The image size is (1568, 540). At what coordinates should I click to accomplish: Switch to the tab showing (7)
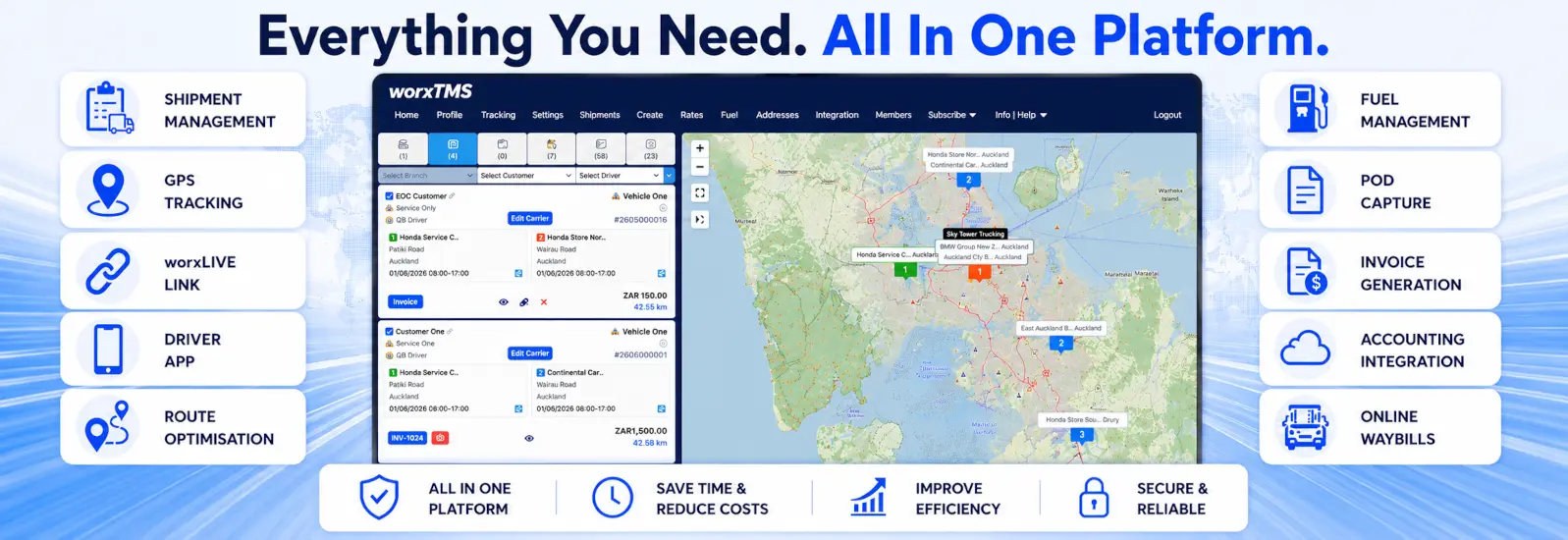pos(552,148)
